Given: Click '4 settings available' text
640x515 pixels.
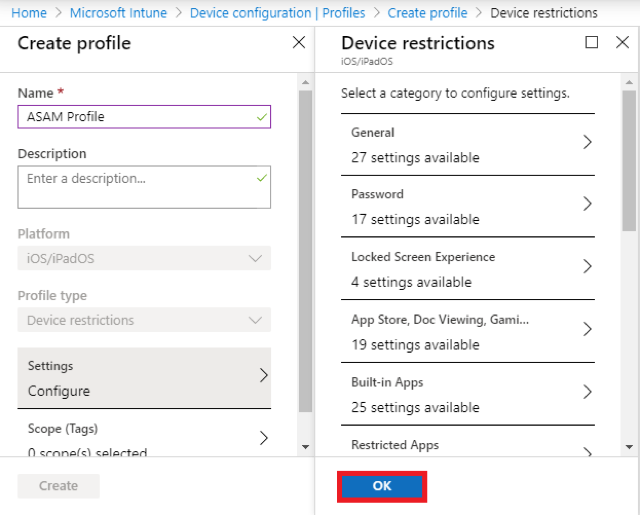Looking at the screenshot, I should [411, 282].
